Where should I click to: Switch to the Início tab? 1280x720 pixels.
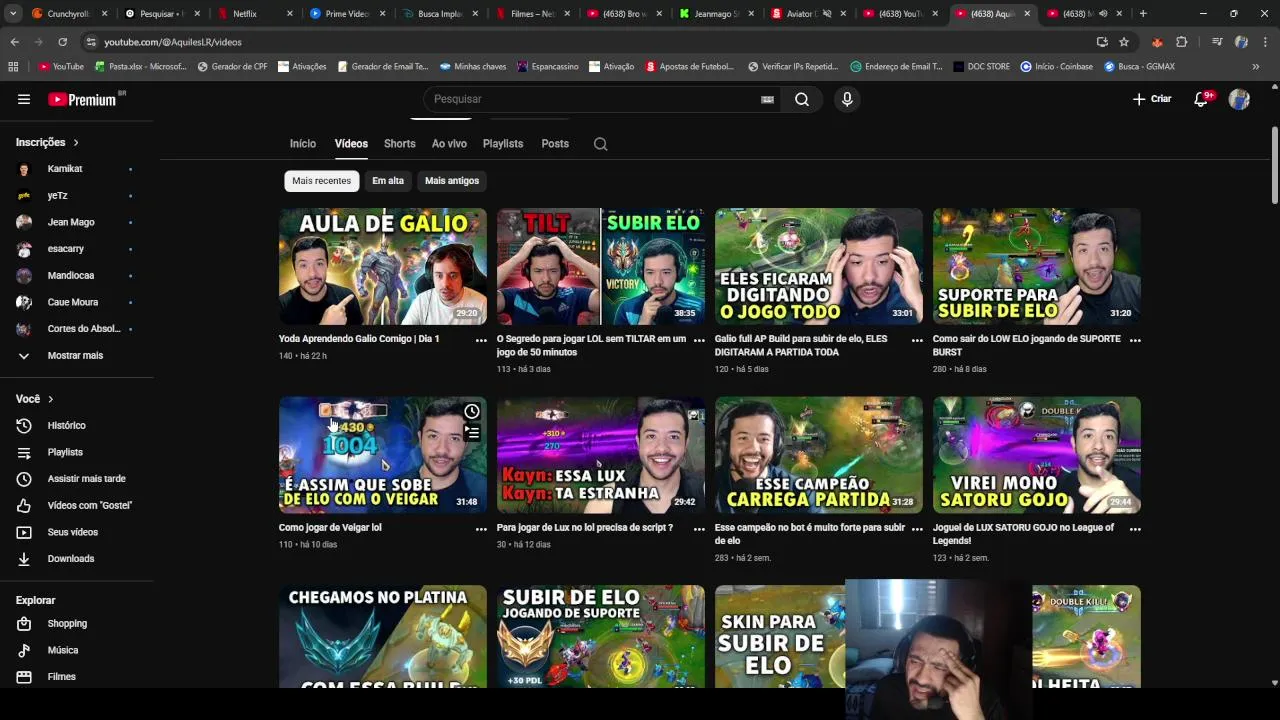pos(303,144)
